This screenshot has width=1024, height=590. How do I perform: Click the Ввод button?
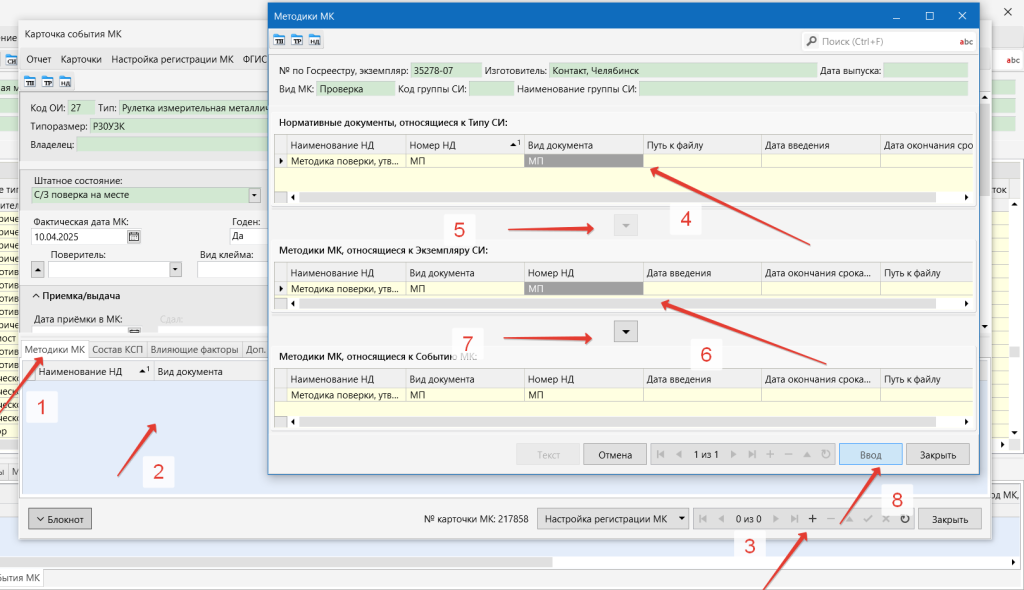[x=871, y=455]
